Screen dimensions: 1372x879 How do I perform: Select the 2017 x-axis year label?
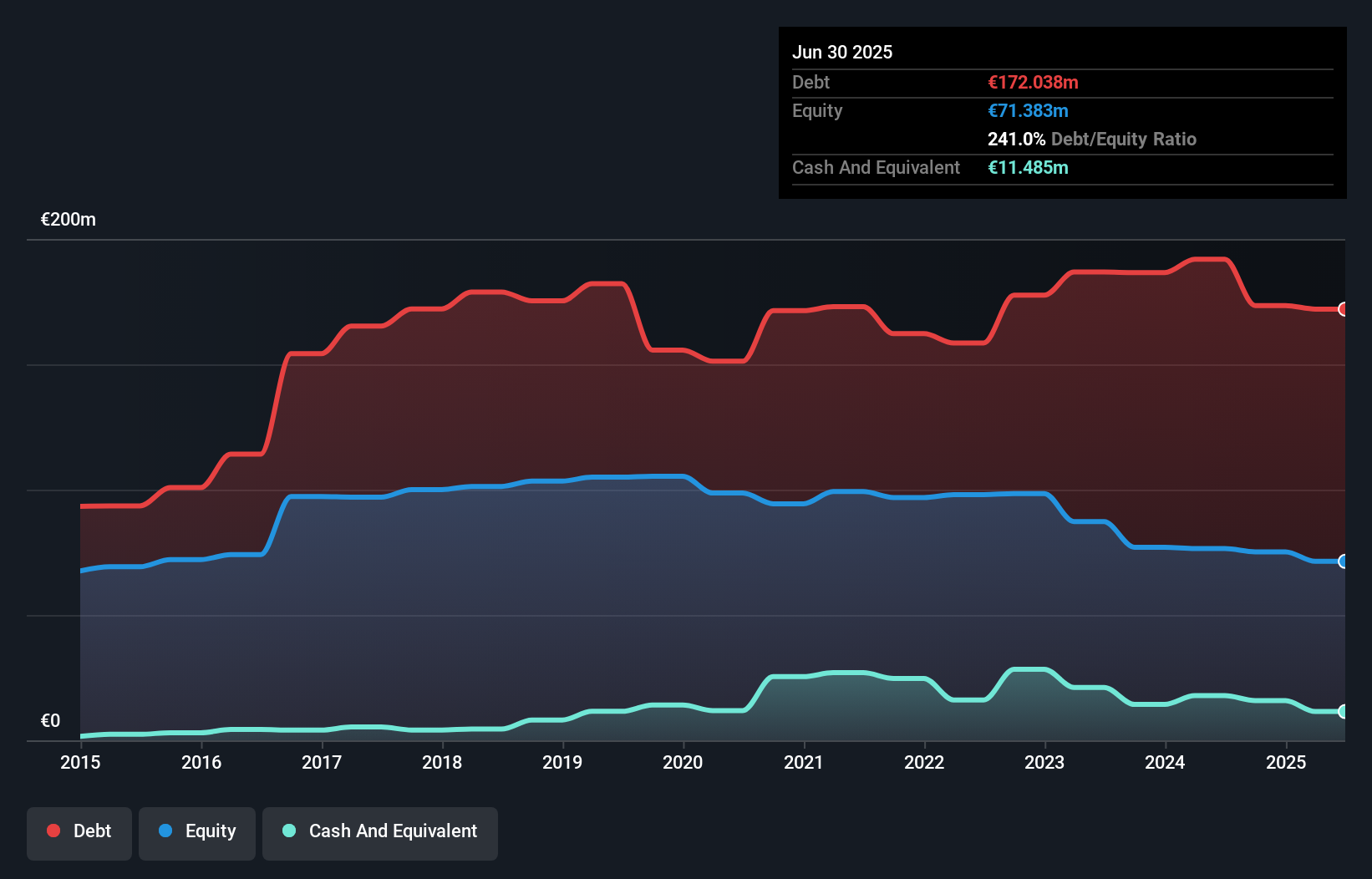pyautogui.click(x=322, y=762)
